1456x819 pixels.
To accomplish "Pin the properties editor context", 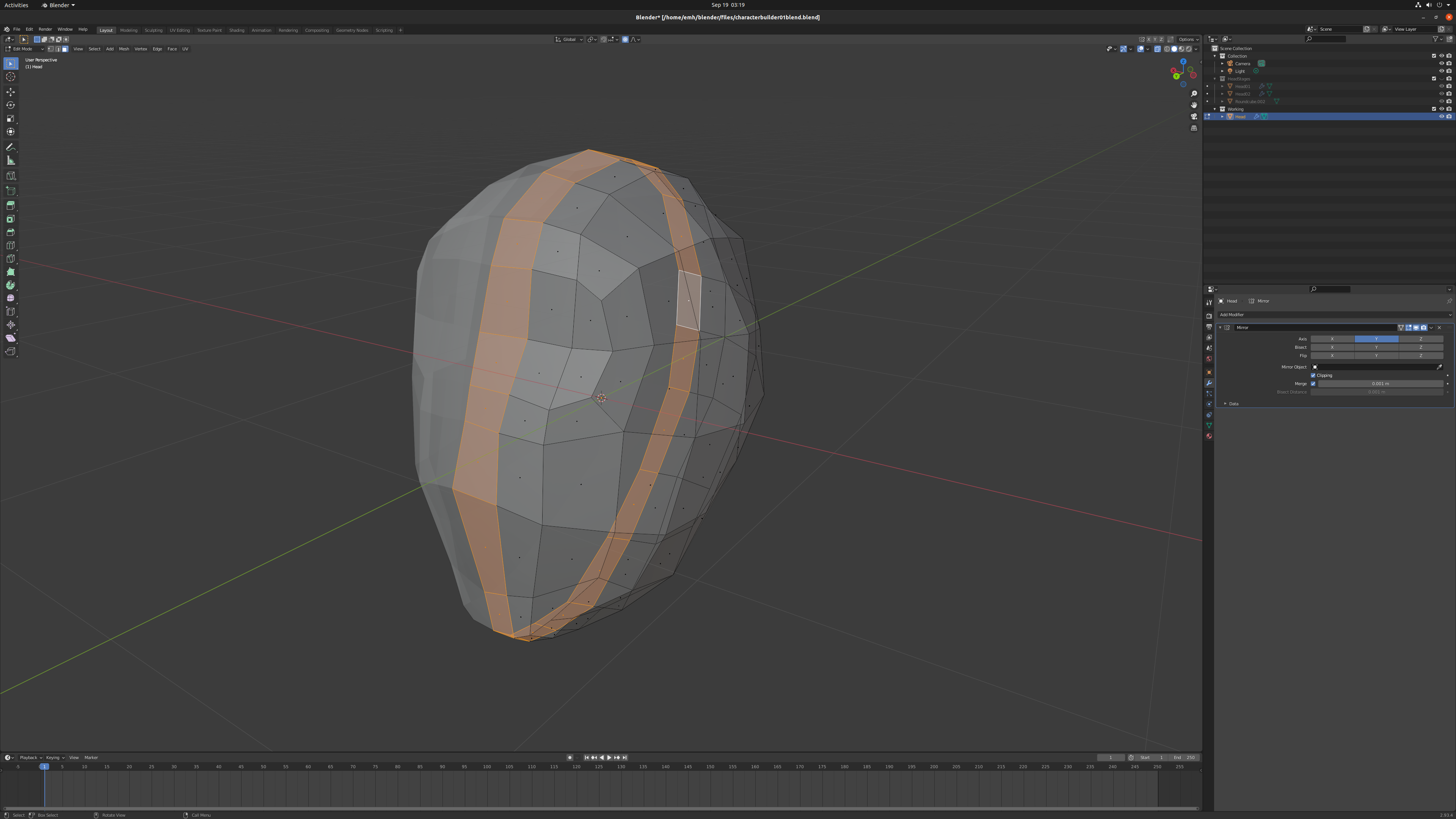I will tap(1449, 301).
